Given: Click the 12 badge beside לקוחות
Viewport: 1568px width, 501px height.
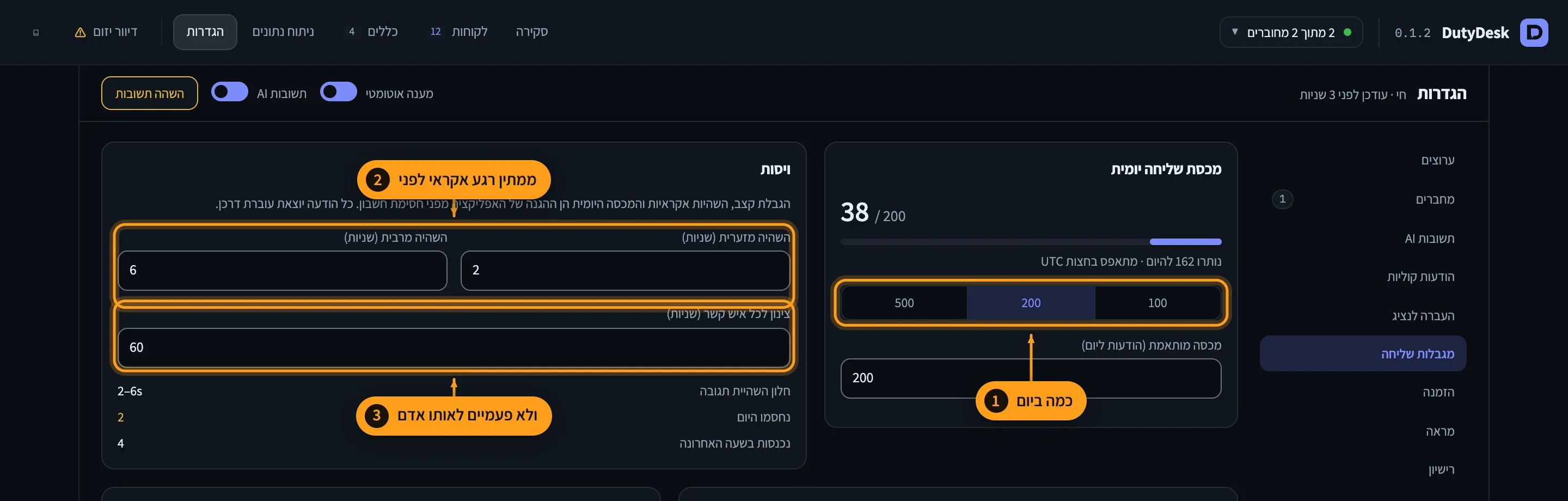Looking at the screenshot, I should point(435,32).
